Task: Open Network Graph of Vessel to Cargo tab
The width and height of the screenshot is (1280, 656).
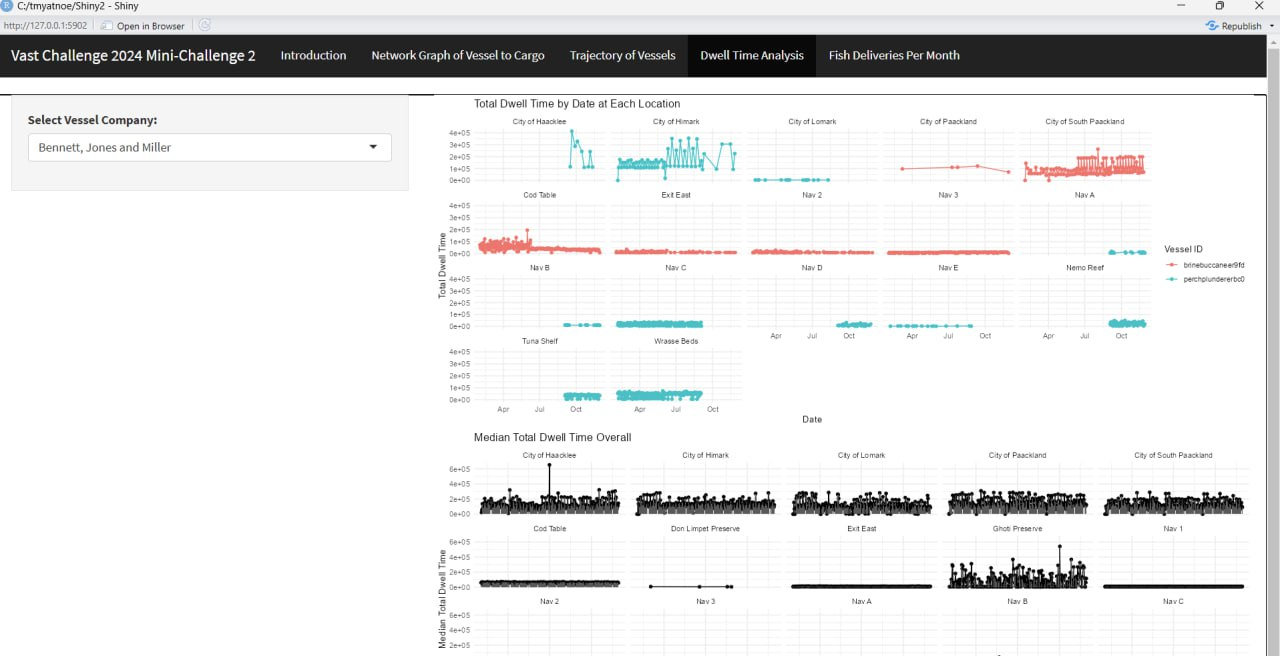Action: point(458,55)
